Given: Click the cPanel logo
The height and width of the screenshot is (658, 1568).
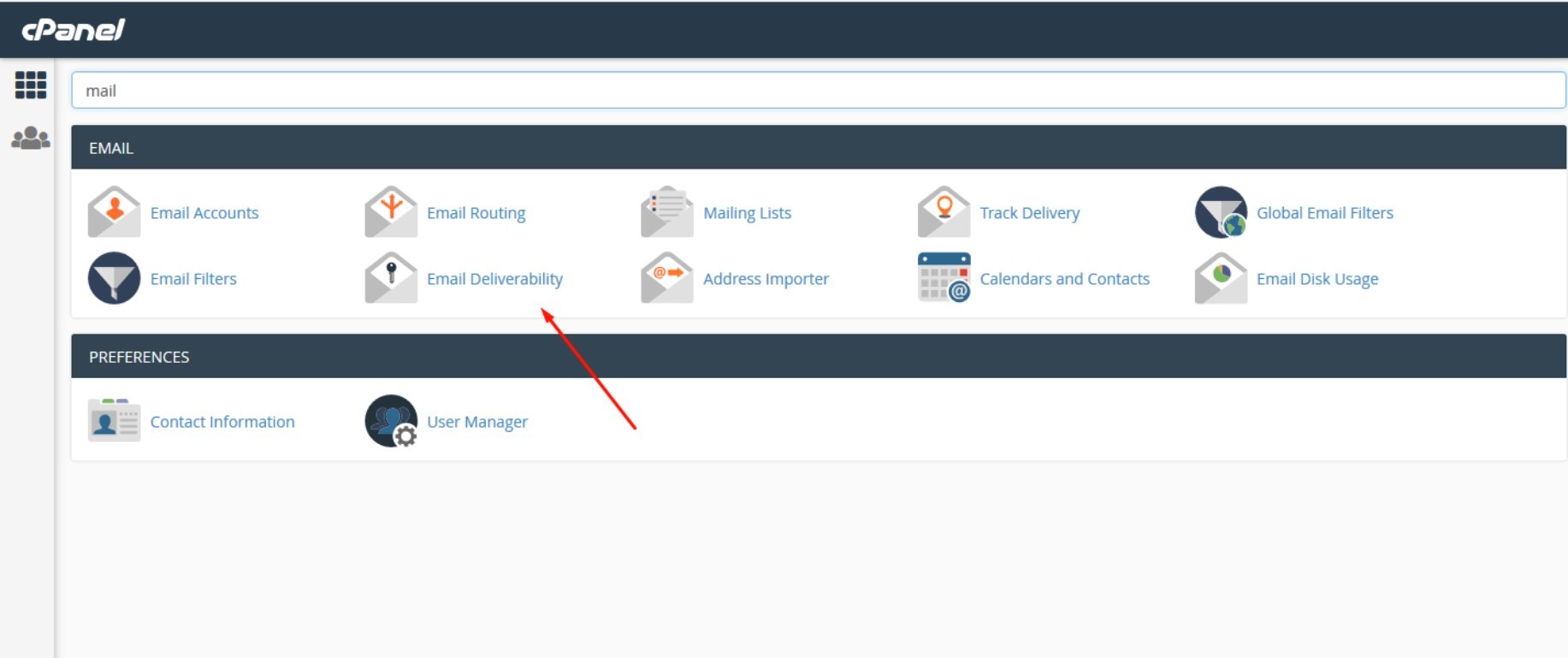Looking at the screenshot, I should pyautogui.click(x=74, y=30).
